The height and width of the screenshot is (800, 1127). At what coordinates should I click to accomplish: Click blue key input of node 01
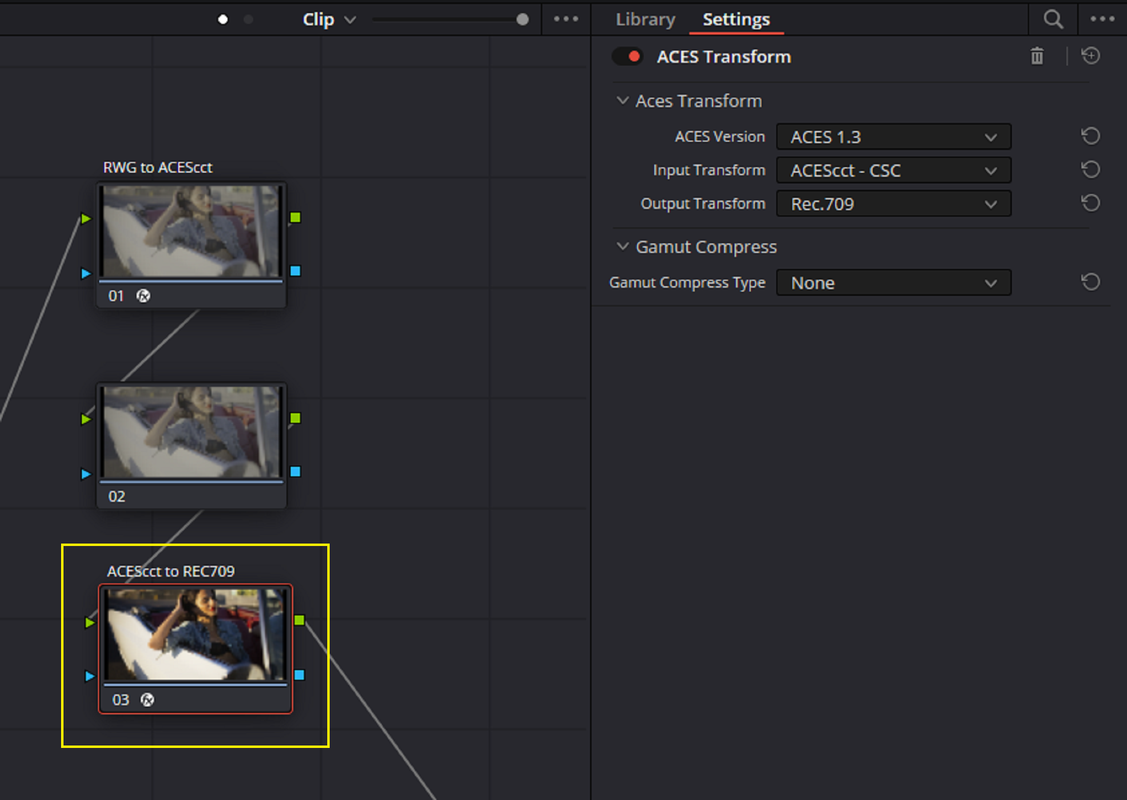86,273
